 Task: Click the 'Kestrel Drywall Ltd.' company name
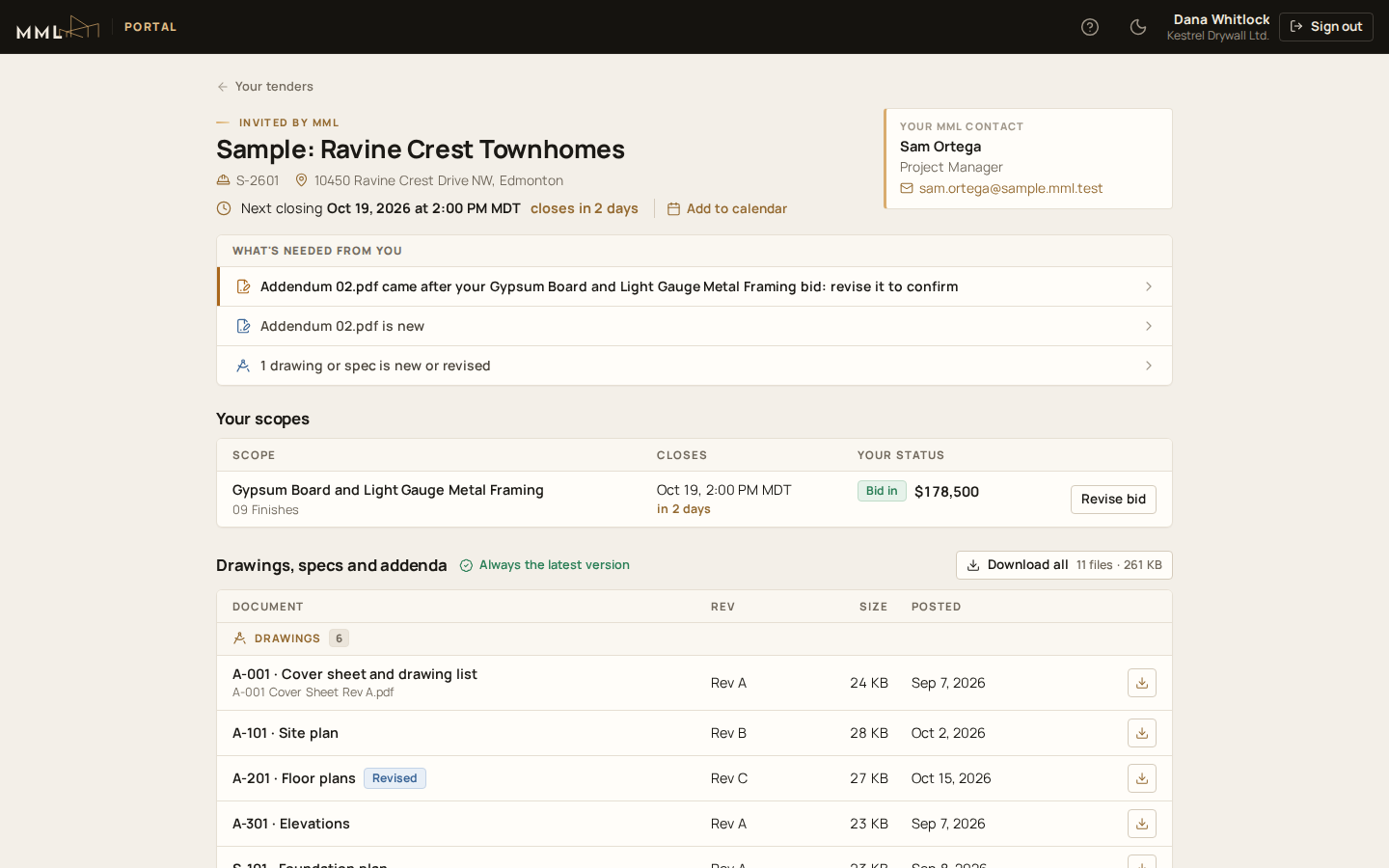click(x=1217, y=36)
